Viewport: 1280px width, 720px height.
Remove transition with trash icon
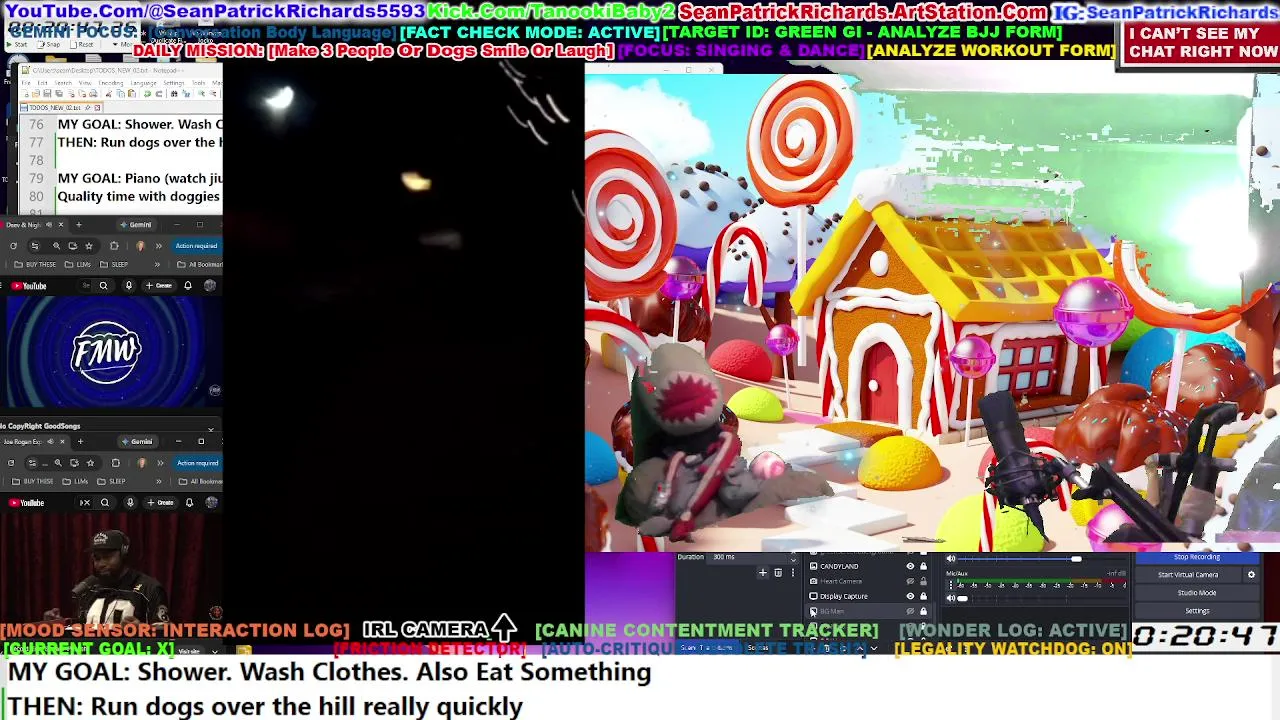pyautogui.click(x=778, y=573)
